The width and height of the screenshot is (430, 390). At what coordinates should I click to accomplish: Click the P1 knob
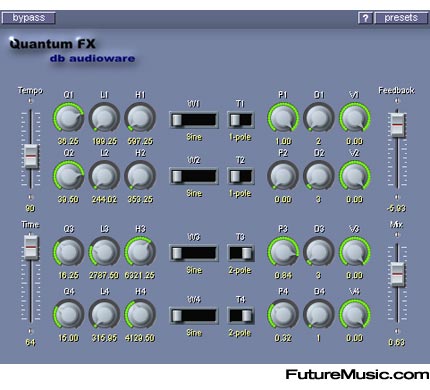283,118
